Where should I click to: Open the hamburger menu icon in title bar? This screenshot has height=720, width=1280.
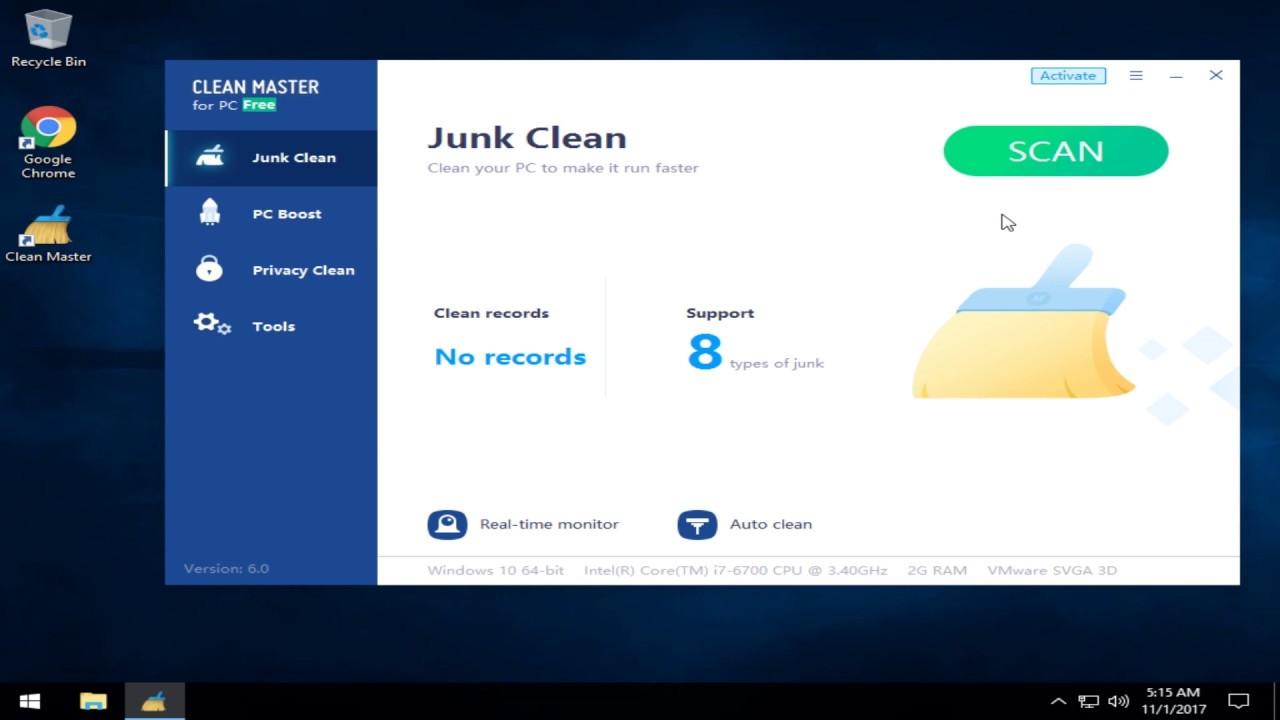click(x=1136, y=76)
